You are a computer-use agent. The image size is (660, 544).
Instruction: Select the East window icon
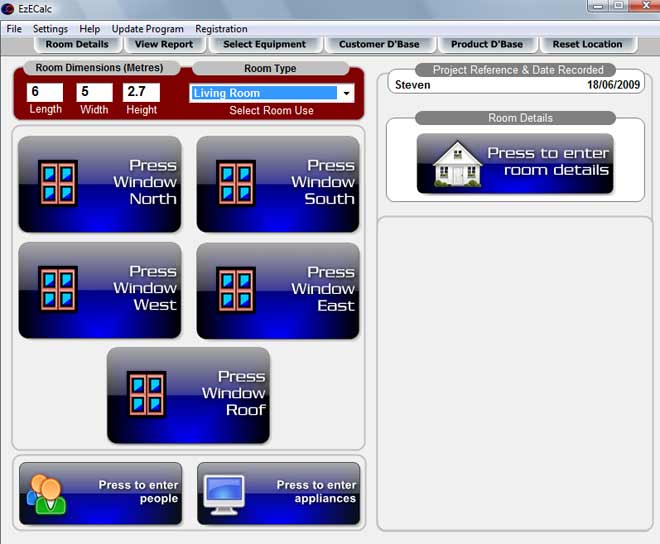[236, 288]
